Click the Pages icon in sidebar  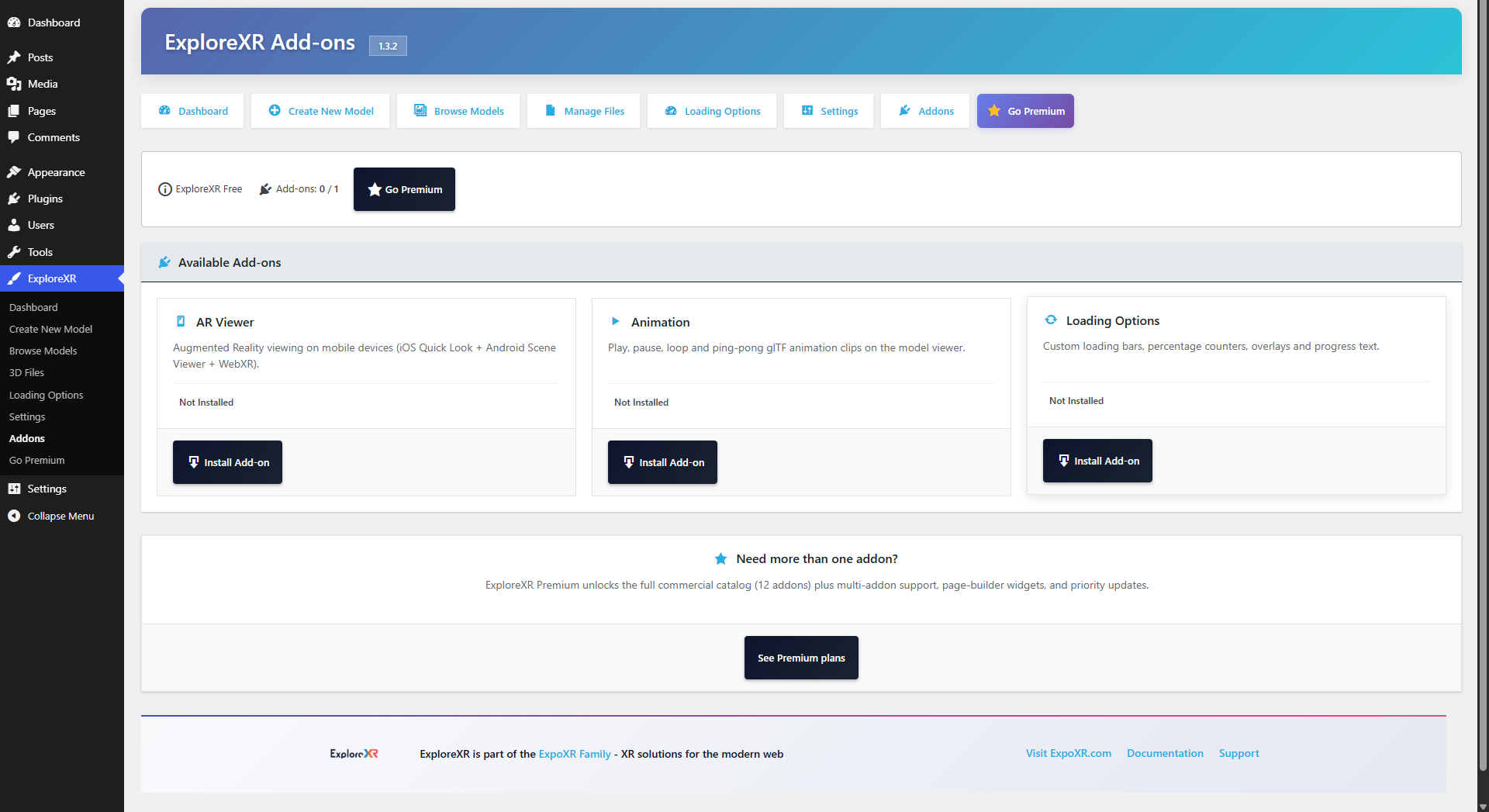click(14, 111)
